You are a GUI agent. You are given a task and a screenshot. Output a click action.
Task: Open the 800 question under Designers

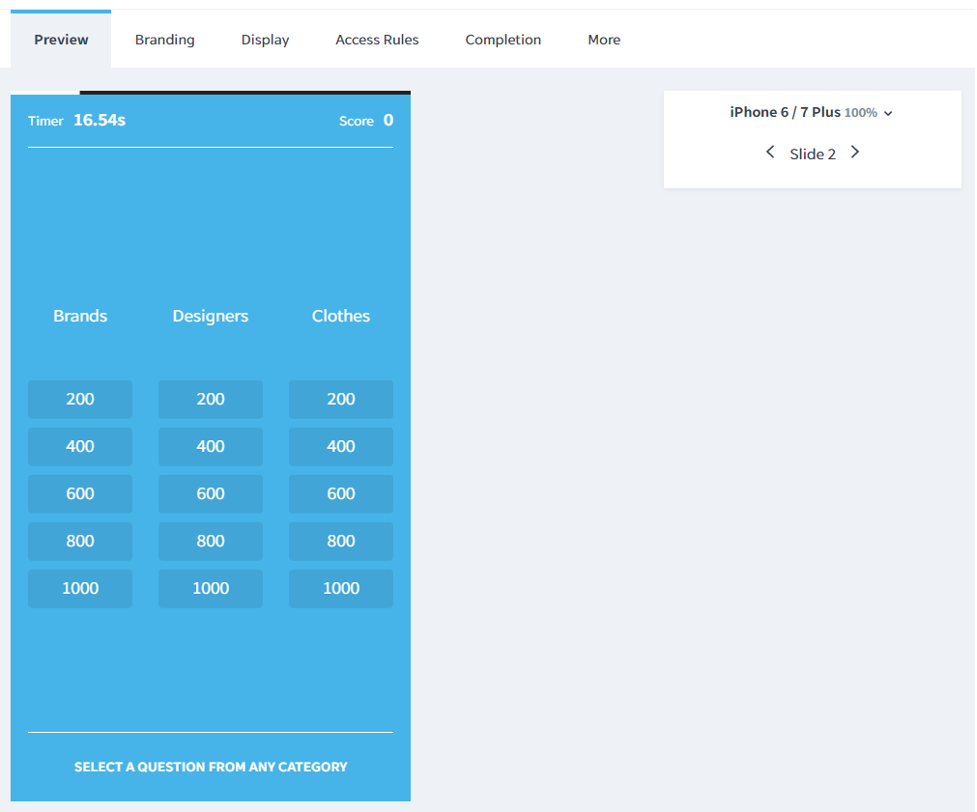click(x=210, y=541)
